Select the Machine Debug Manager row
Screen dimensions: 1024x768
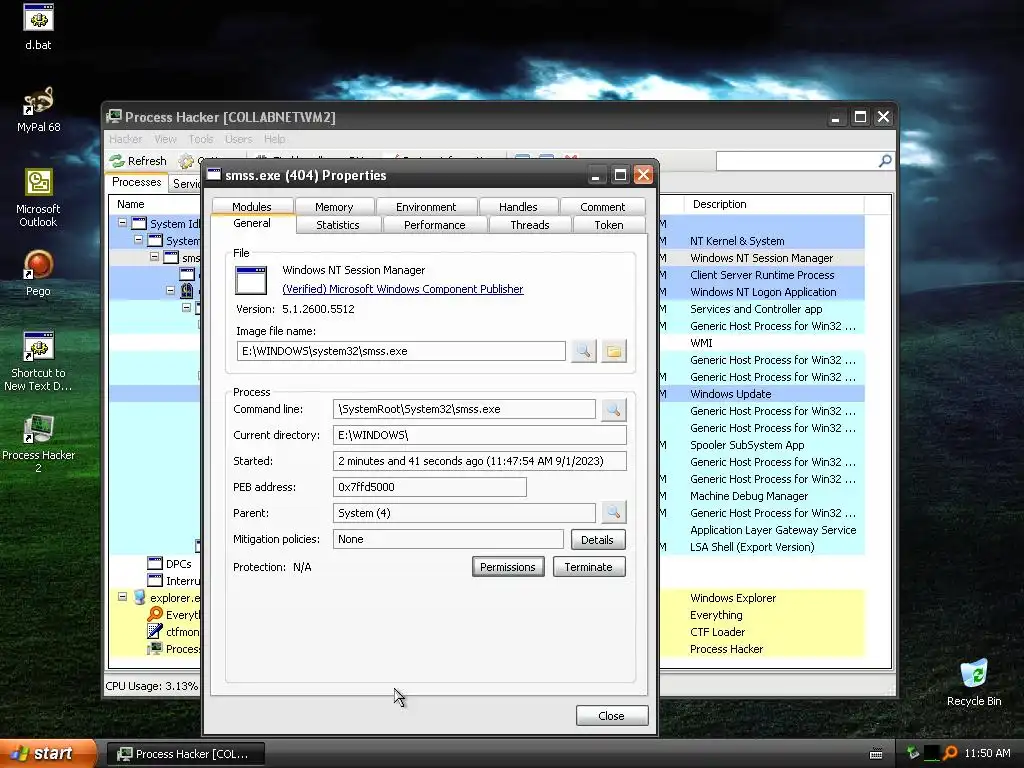click(x=761, y=496)
